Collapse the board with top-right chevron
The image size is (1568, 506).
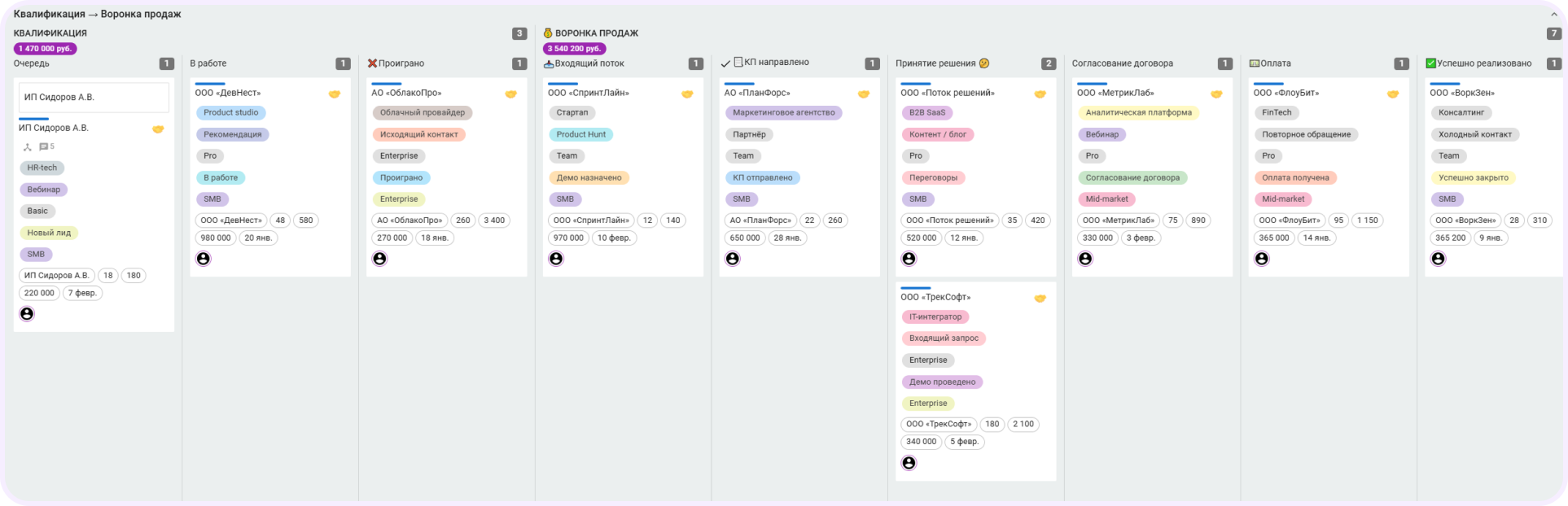1554,15
